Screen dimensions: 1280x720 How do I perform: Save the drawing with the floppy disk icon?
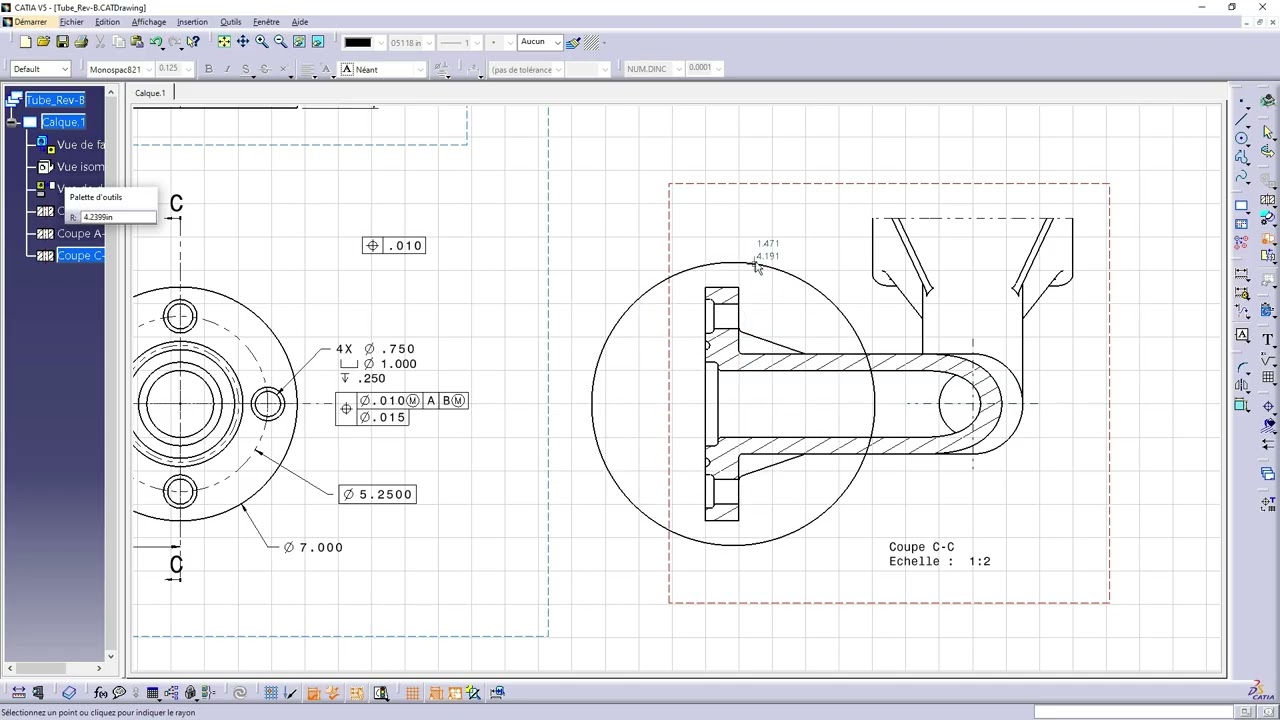[x=62, y=42]
